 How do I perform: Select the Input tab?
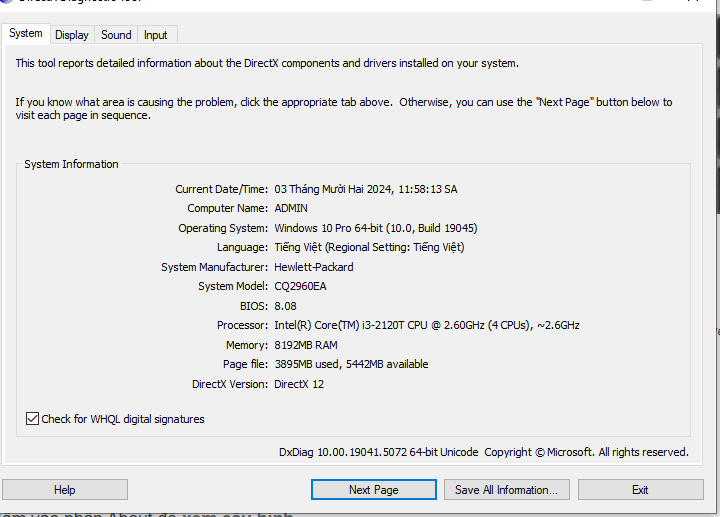click(156, 35)
